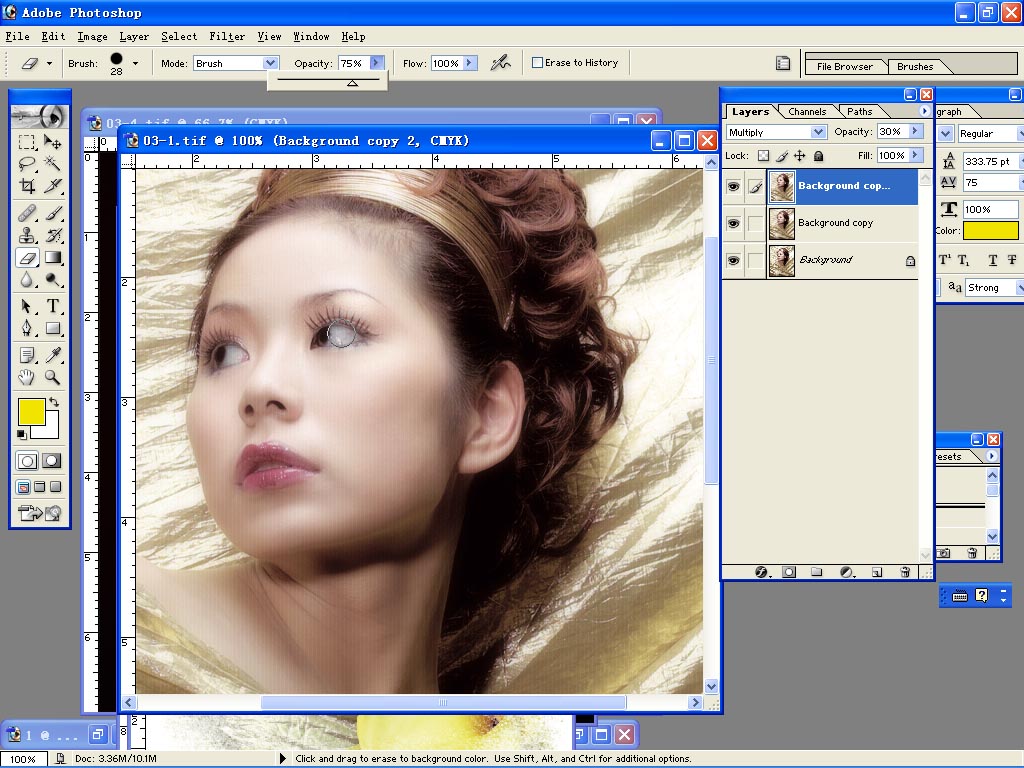The height and width of the screenshot is (768, 1024).
Task: Select the Clone Stamp tool
Action: tap(27, 235)
